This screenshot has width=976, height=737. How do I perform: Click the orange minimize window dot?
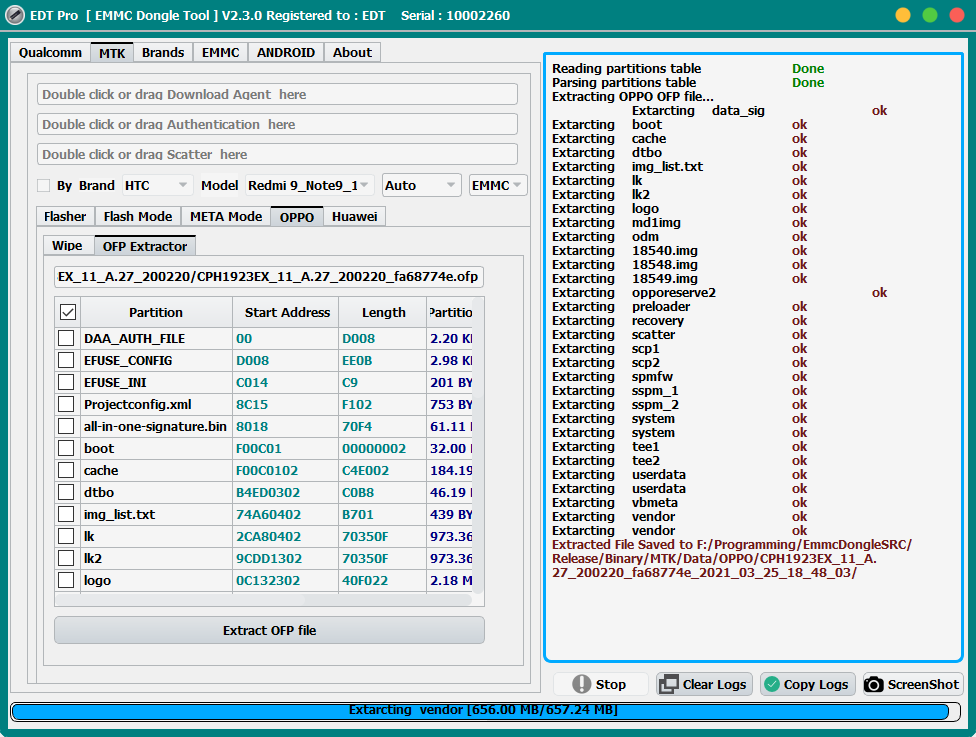903,15
